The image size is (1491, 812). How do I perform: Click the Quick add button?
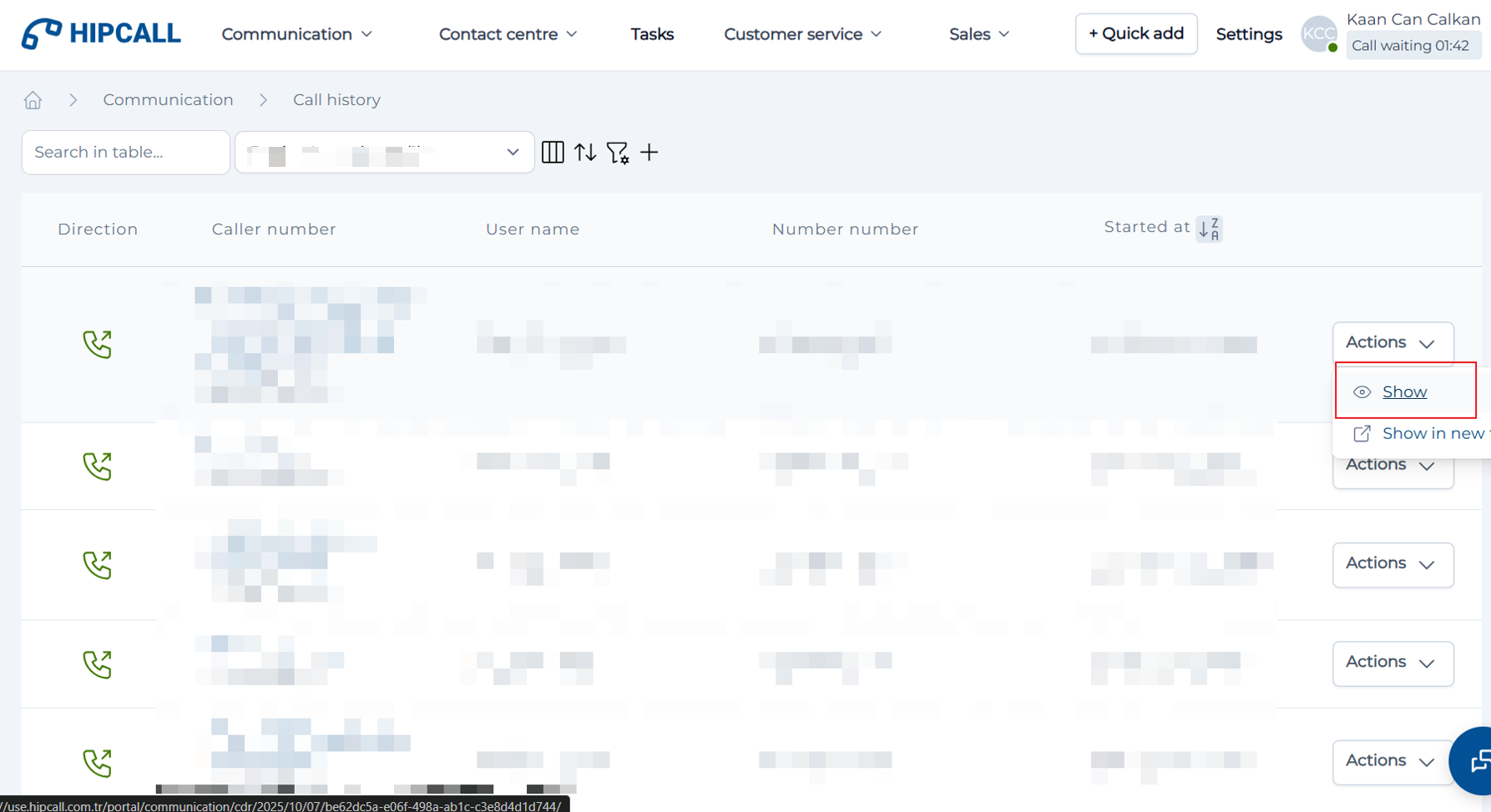1136,33
